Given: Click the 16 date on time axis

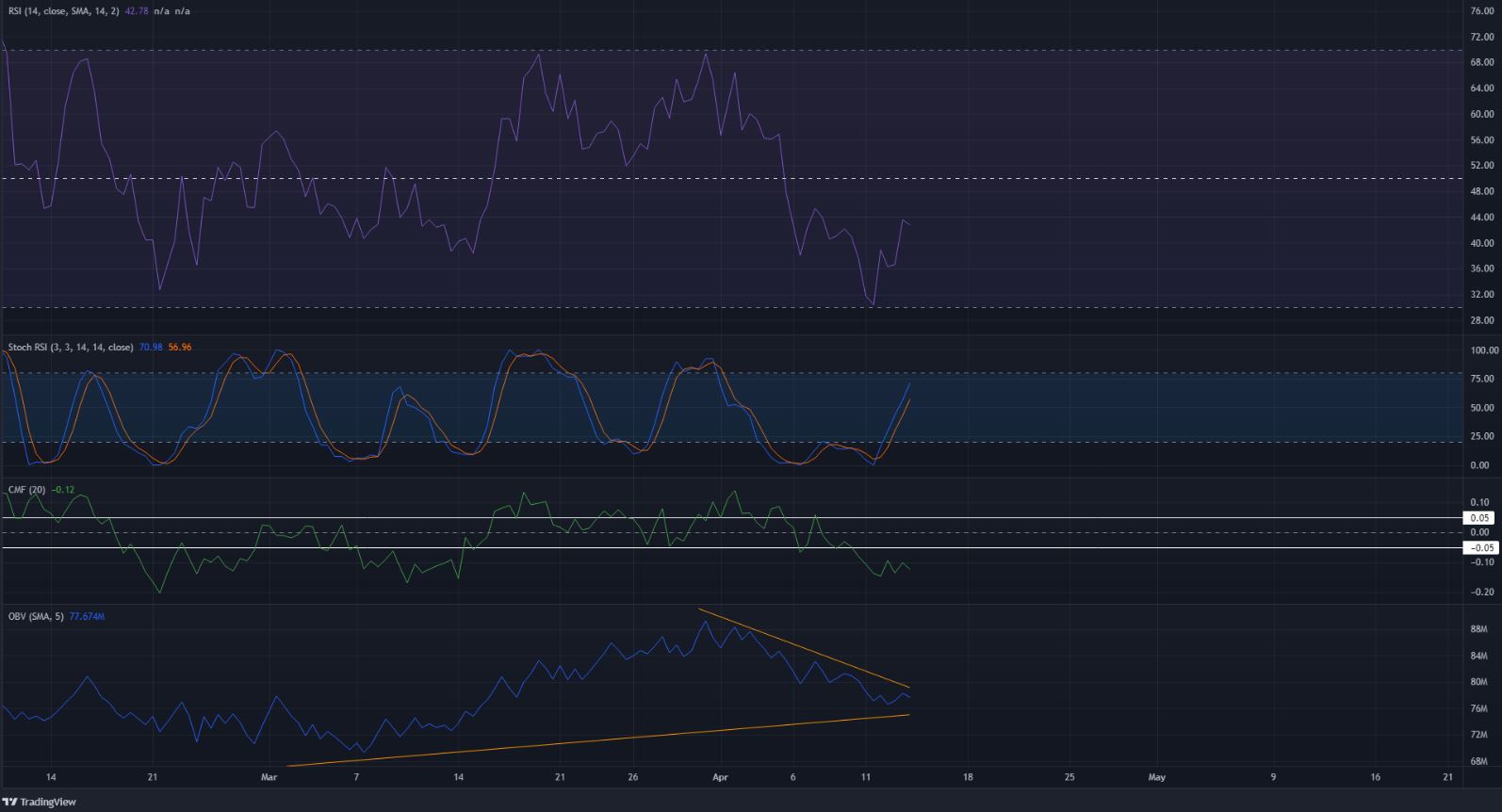Looking at the screenshot, I should 1375,778.
